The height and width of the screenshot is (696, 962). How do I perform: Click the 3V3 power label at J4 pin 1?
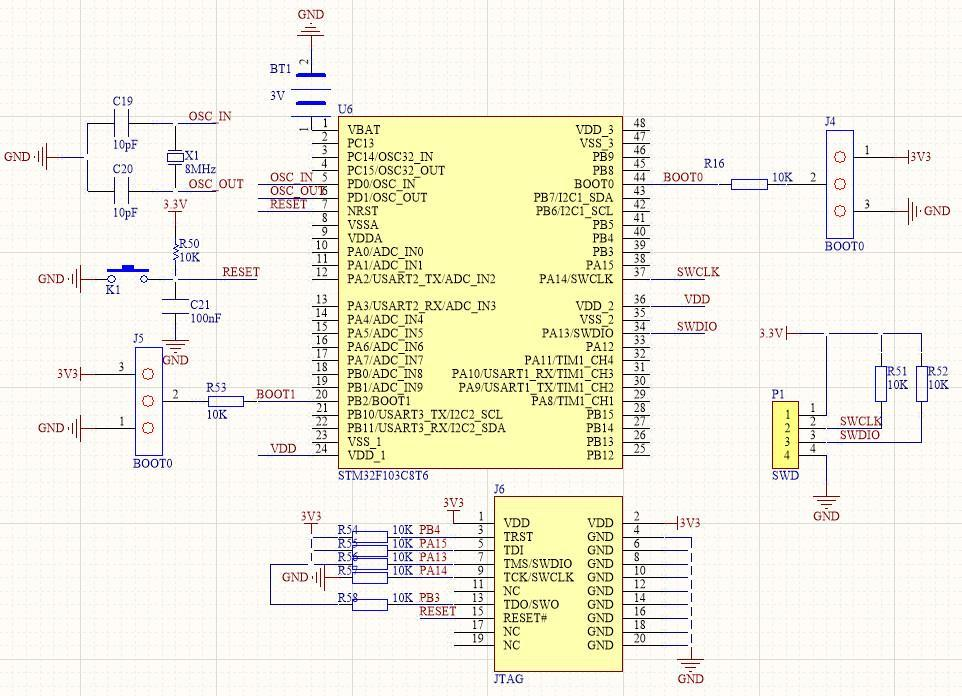tap(921, 157)
